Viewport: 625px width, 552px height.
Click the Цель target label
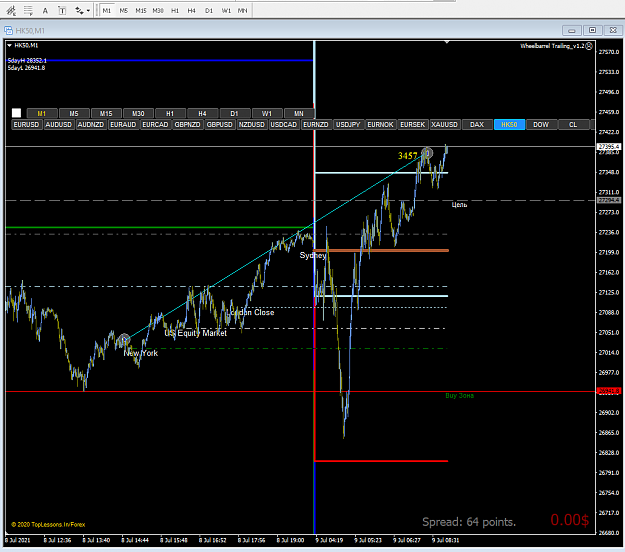(459, 205)
